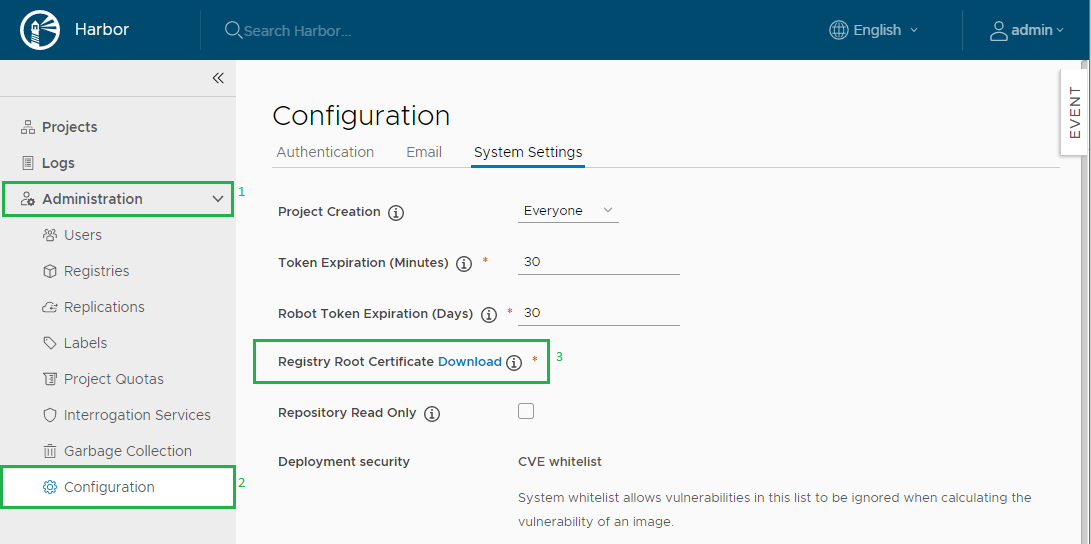Enable Repository Read Only checkbox
The image size is (1091, 544).
pyautogui.click(x=526, y=411)
